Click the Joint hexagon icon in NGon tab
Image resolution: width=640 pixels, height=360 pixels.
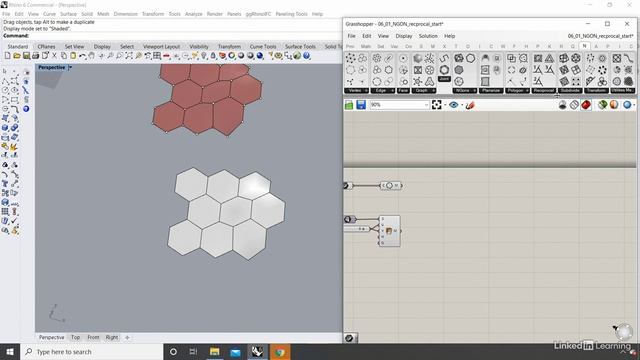click(444, 70)
